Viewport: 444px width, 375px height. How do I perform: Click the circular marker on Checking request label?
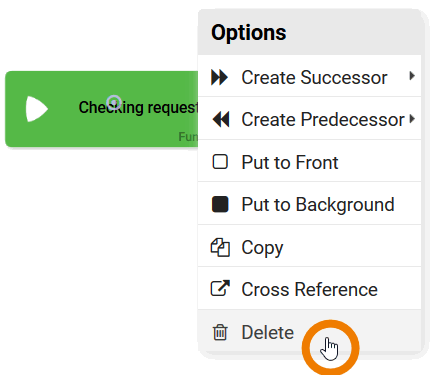(114, 102)
